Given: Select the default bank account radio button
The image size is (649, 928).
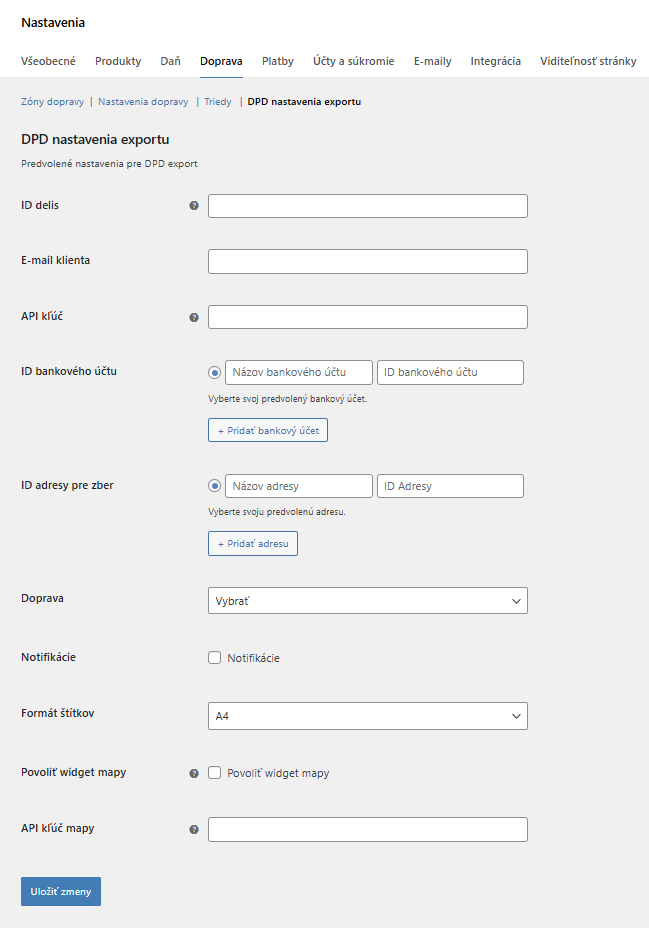Looking at the screenshot, I should pyautogui.click(x=215, y=373).
